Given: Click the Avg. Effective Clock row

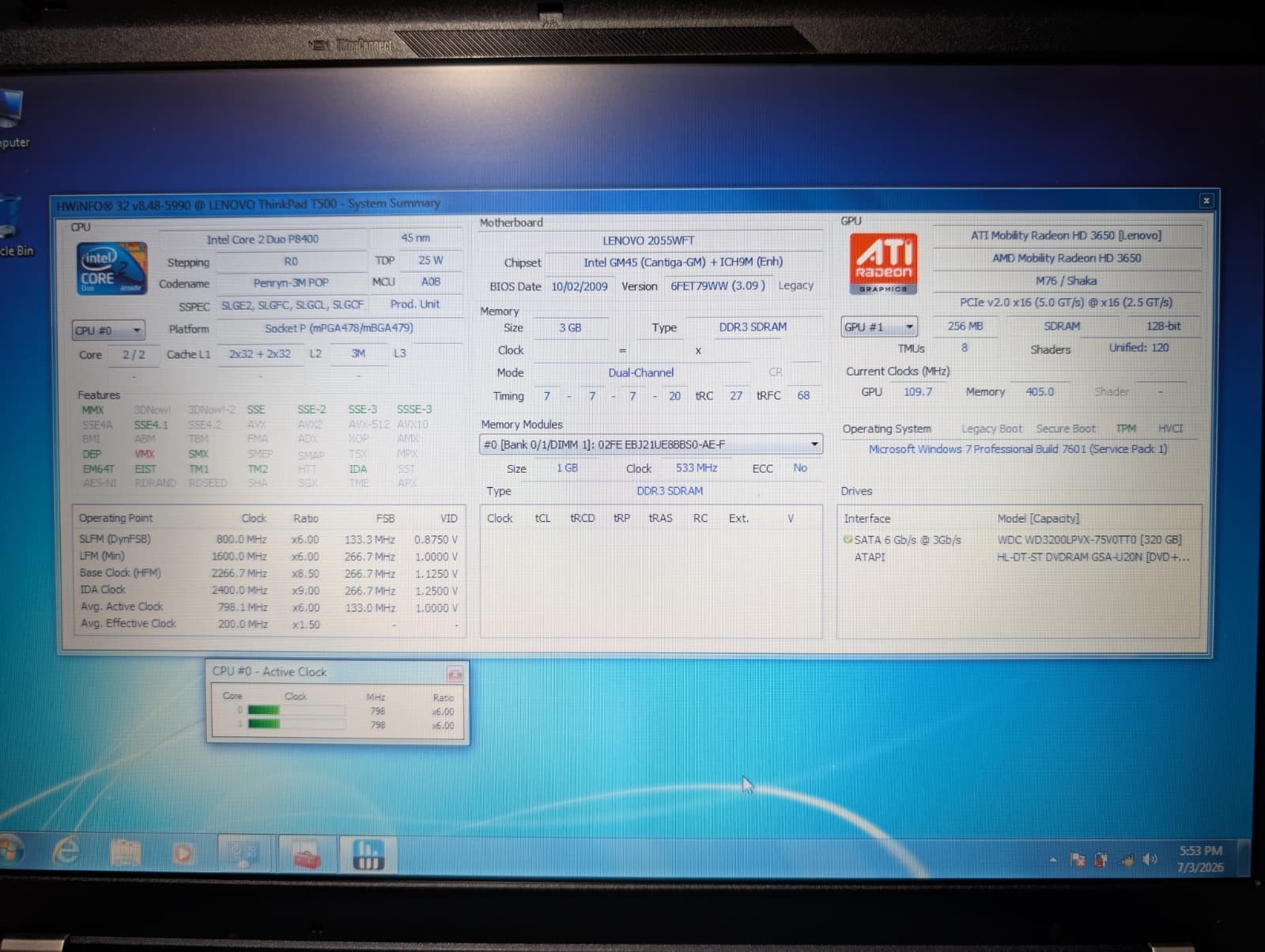Looking at the screenshot, I should coord(269,624).
